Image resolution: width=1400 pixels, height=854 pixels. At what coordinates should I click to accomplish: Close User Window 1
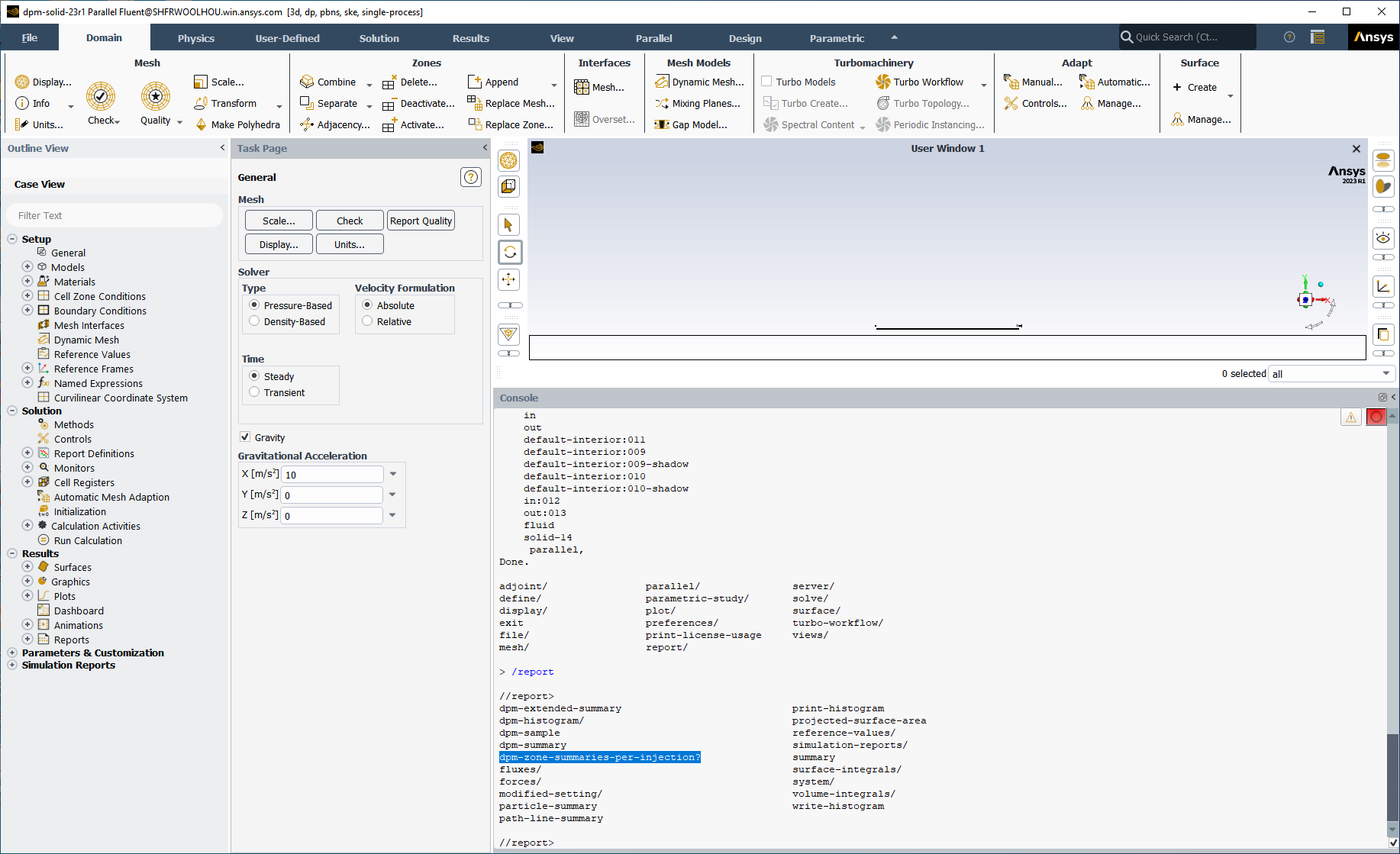tap(1356, 149)
